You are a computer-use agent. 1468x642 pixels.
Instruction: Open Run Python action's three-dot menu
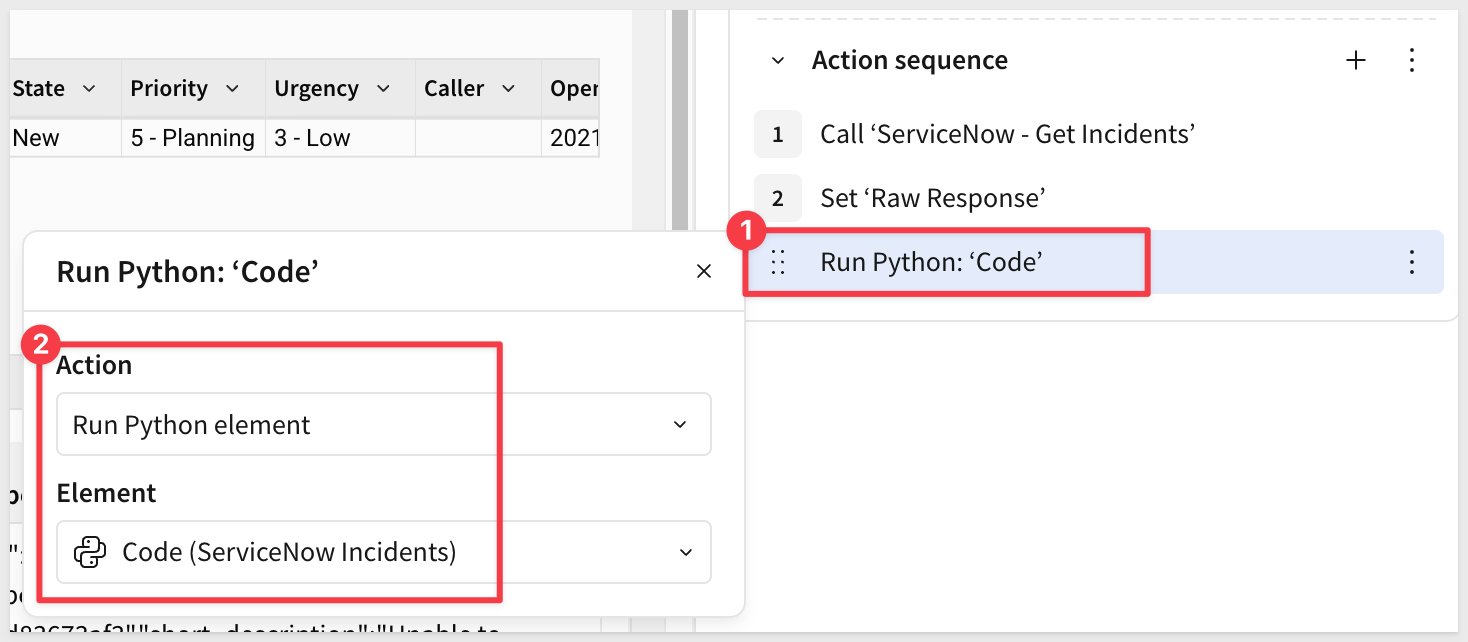coord(1412,263)
